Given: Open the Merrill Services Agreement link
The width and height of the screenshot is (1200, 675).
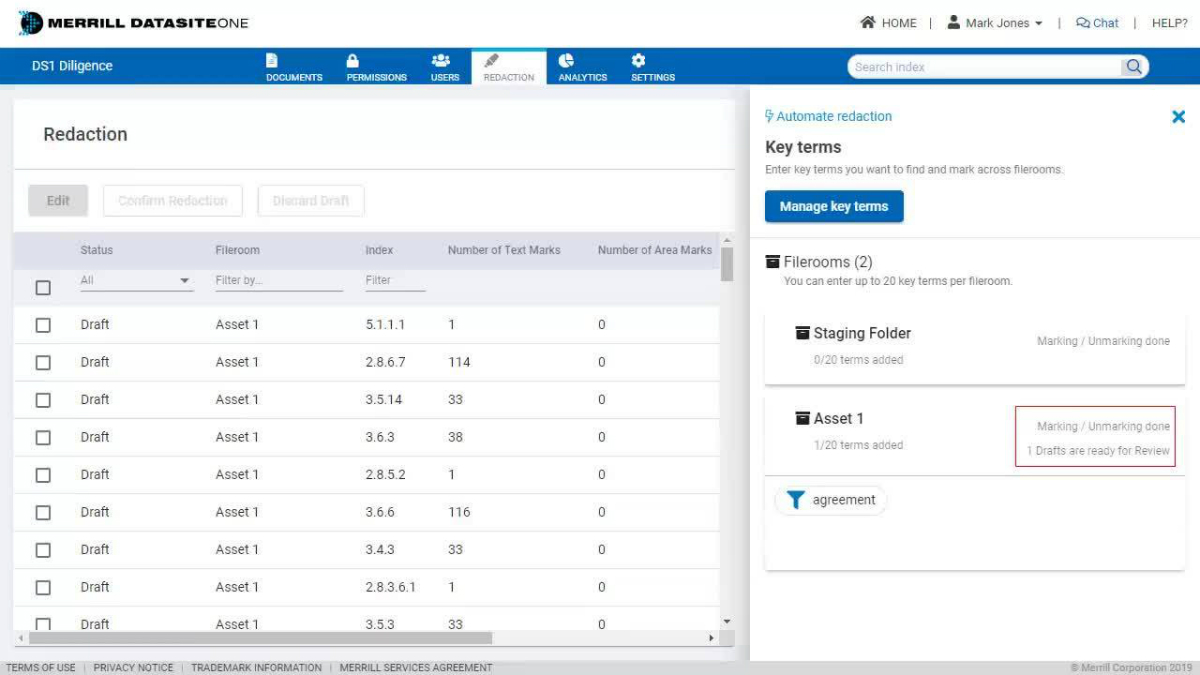Looking at the screenshot, I should click(x=416, y=667).
